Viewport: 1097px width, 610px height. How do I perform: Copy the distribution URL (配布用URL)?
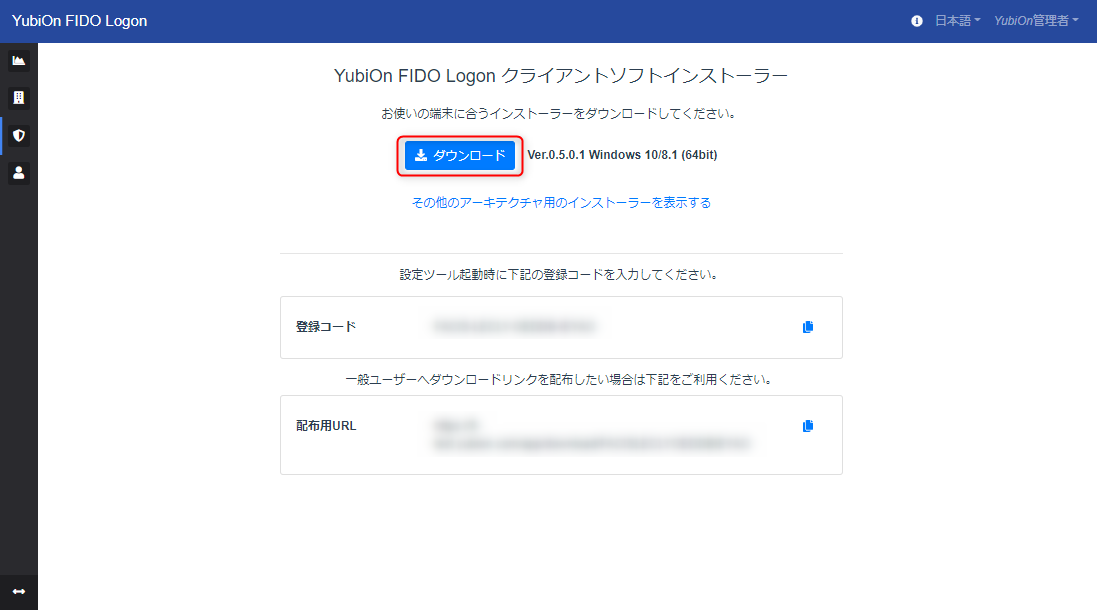[808, 426]
